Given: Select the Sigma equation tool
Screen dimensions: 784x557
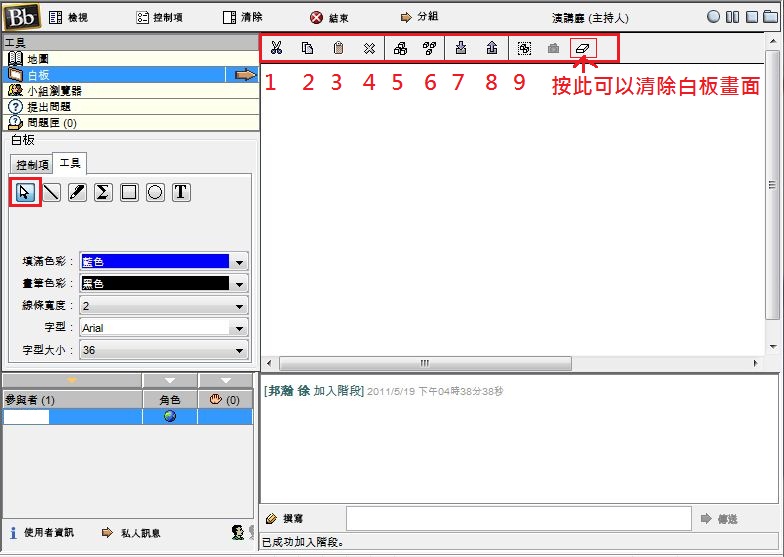Looking at the screenshot, I should coord(103,192).
